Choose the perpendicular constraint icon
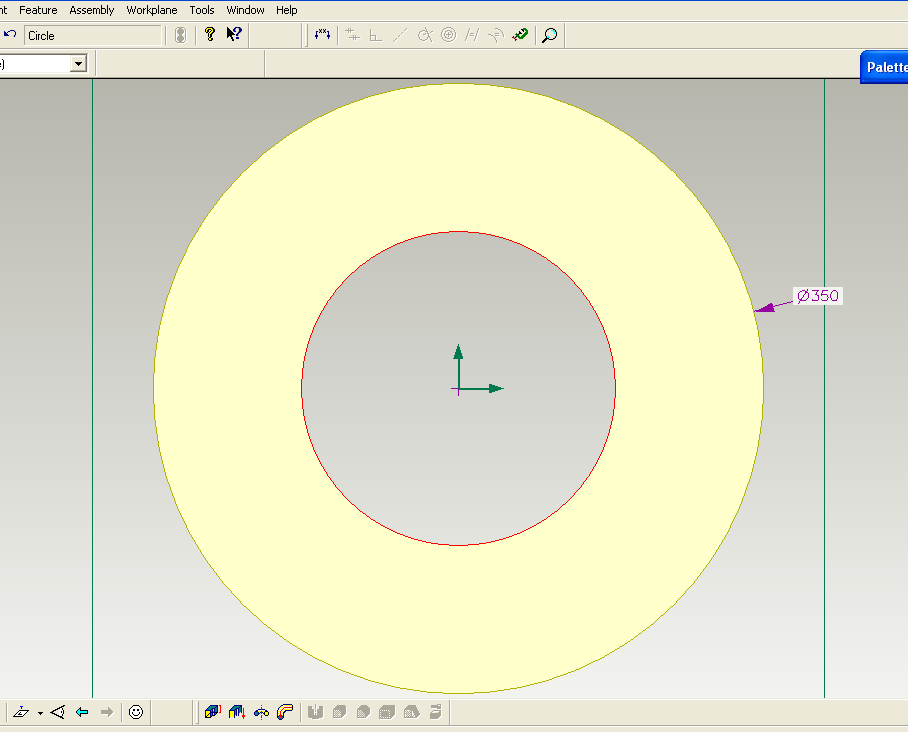The width and height of the screenshot is (908, 732). [x=376, y=35]
